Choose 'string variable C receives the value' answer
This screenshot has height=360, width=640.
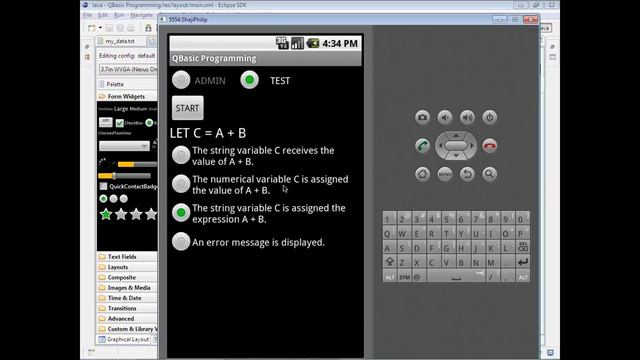point(181,156)
